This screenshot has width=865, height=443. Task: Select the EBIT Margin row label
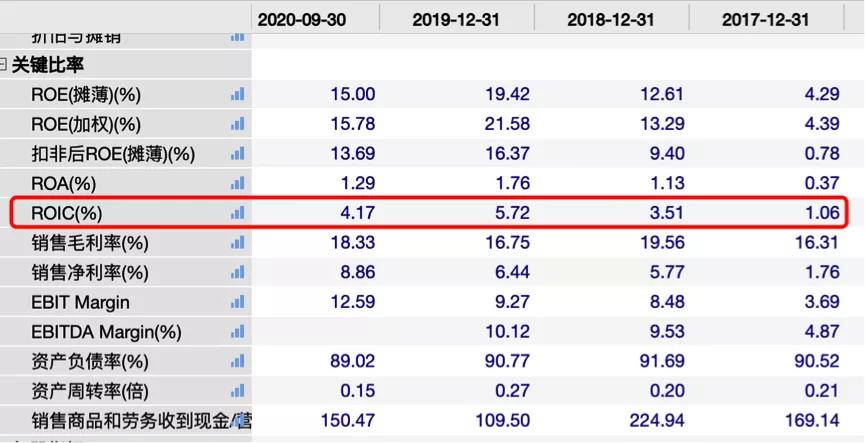[x=80, y=302]
